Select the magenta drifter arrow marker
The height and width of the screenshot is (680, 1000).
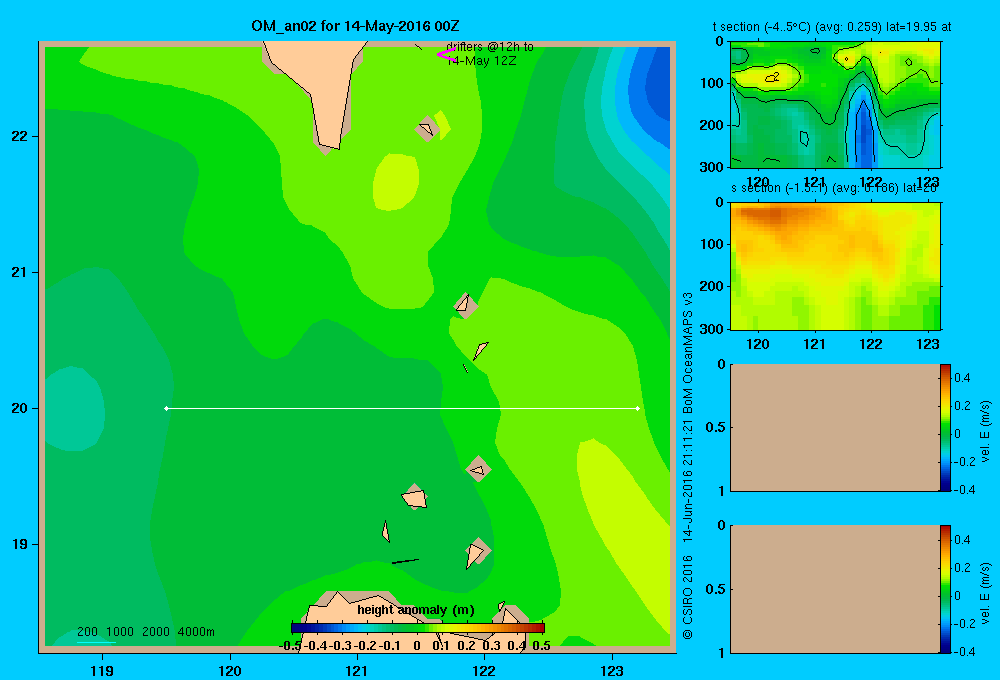445,54
